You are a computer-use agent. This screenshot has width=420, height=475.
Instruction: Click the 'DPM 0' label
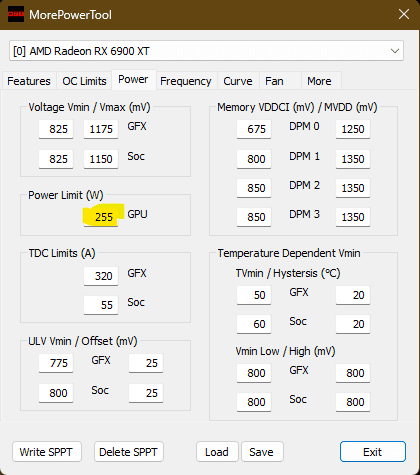pos(304,126)
